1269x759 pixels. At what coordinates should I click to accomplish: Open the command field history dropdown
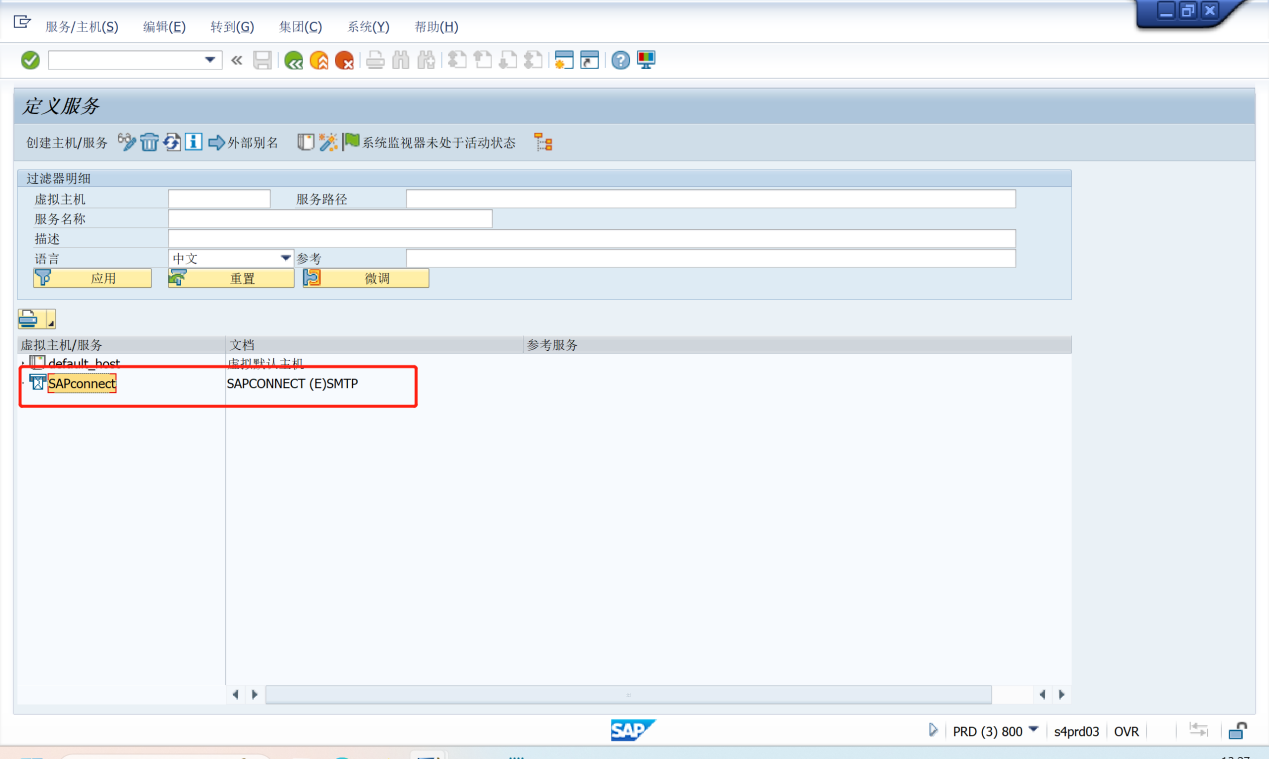point(211,60)
